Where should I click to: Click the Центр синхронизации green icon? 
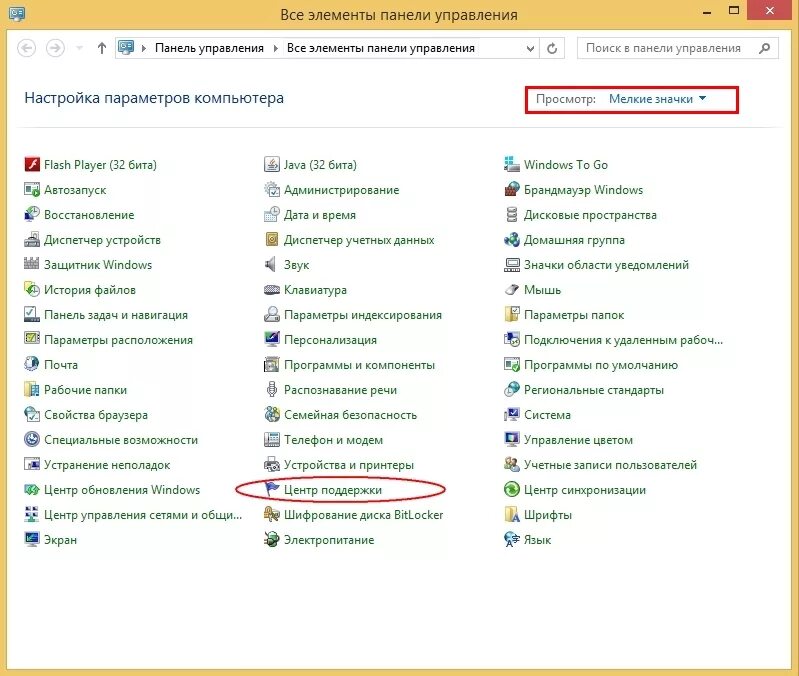(x=512, y=489)
